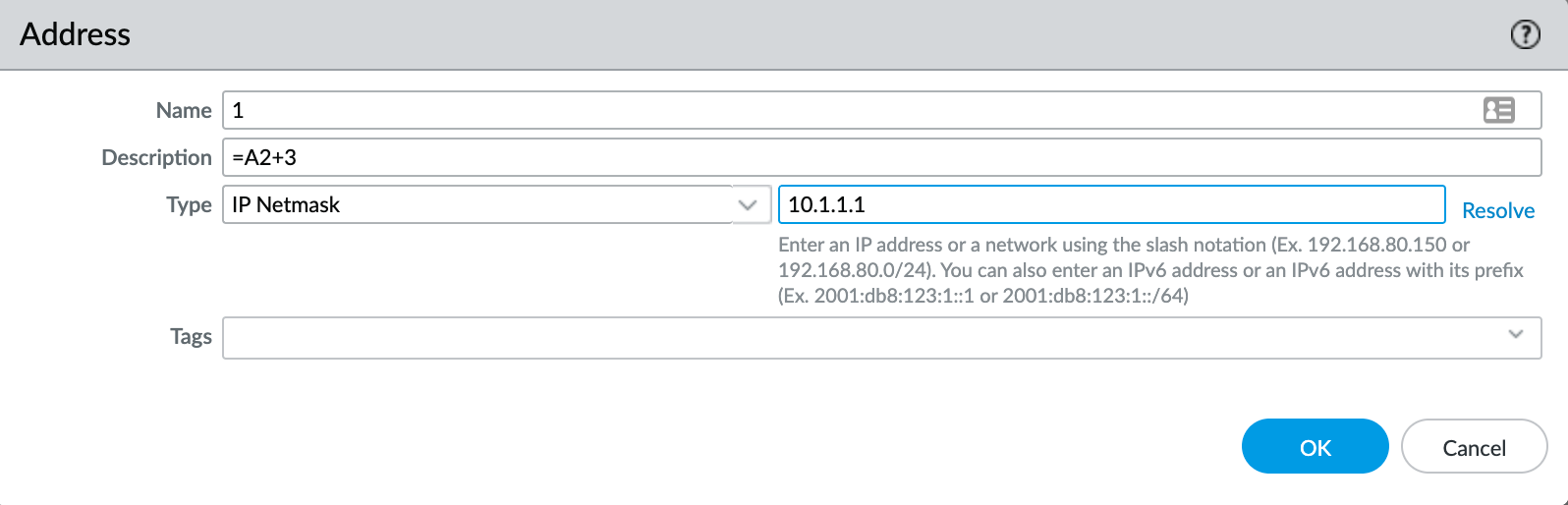Focus the Name input field
Image resolution: width=1568 pixels, height=505 pixels.
coord(845,110)
